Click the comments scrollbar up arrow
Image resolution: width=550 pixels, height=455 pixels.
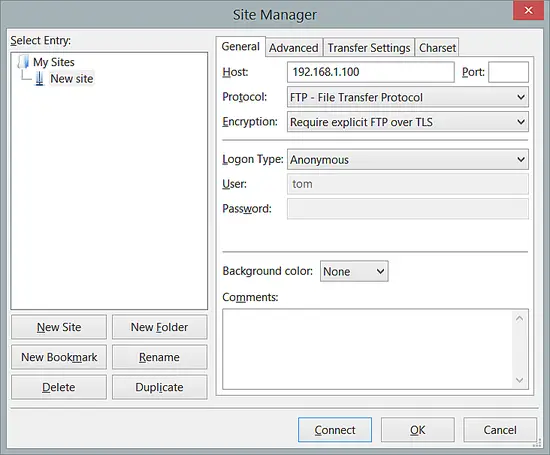[519, 319]
